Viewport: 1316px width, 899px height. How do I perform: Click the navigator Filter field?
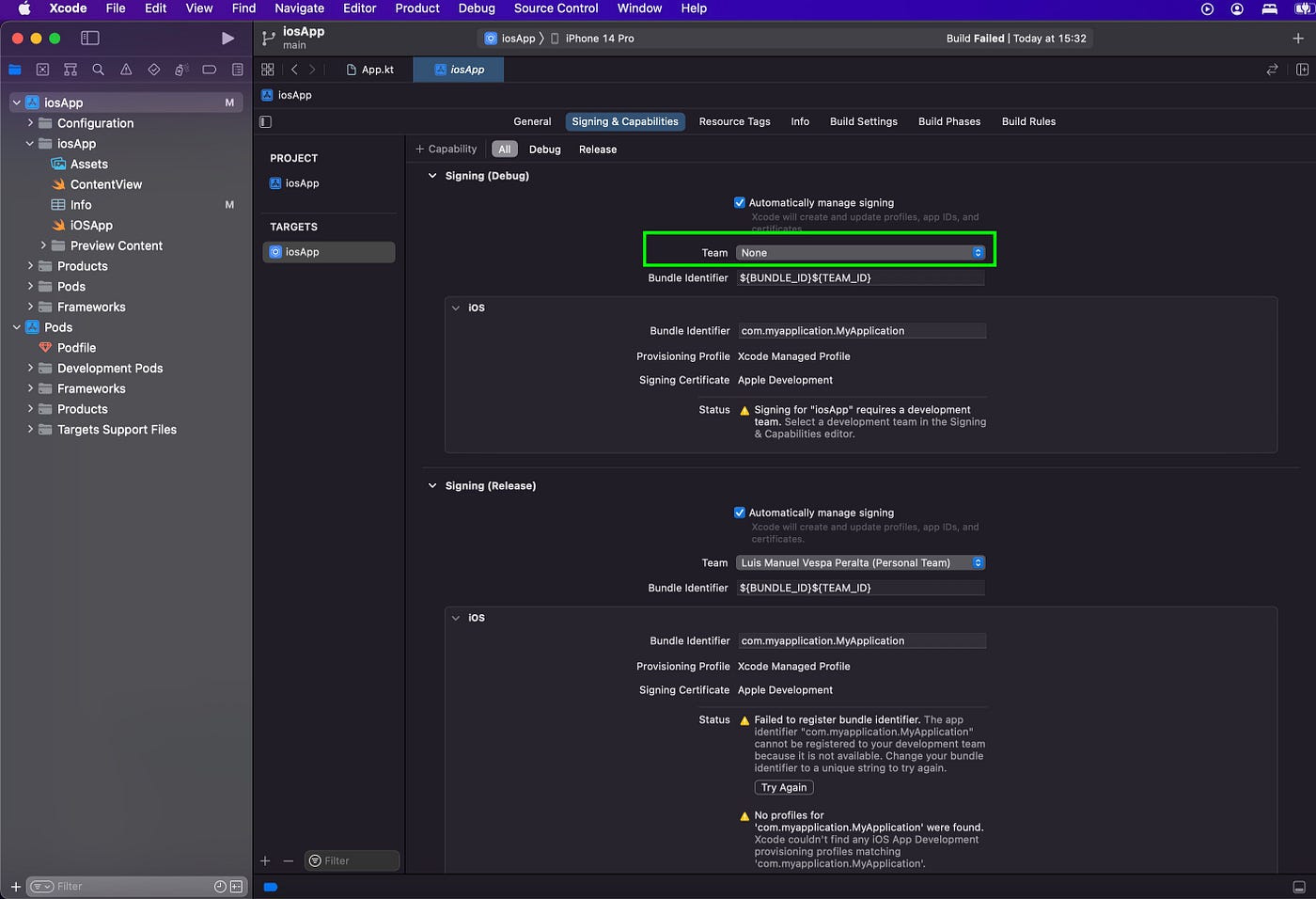(x=136, y=886)
